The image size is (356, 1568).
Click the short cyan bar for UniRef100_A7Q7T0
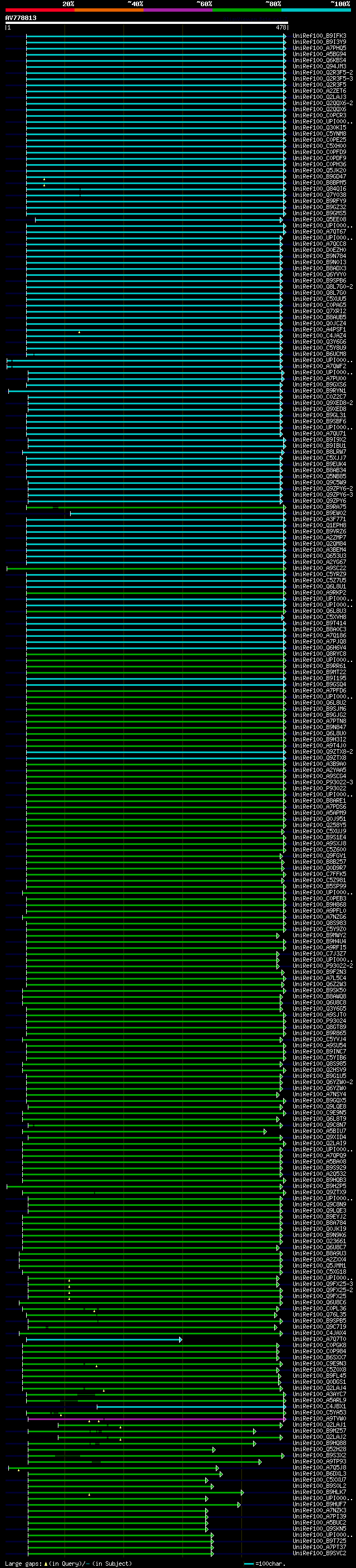(104, 1339)
